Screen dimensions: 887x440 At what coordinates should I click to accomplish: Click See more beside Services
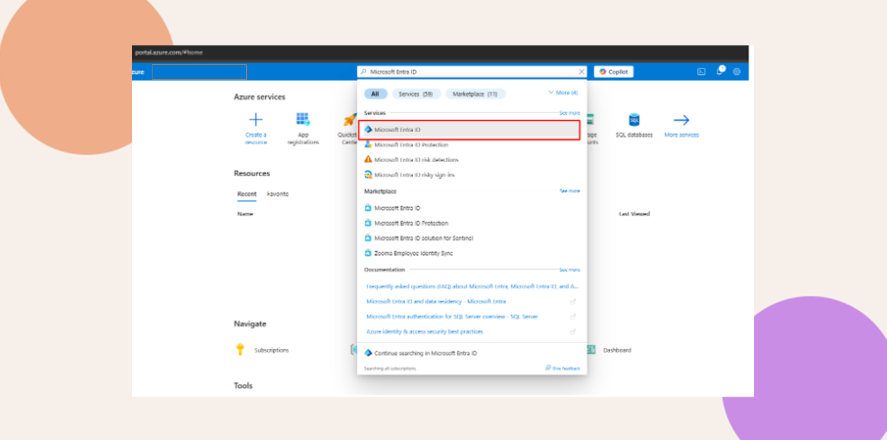(570, 113)
